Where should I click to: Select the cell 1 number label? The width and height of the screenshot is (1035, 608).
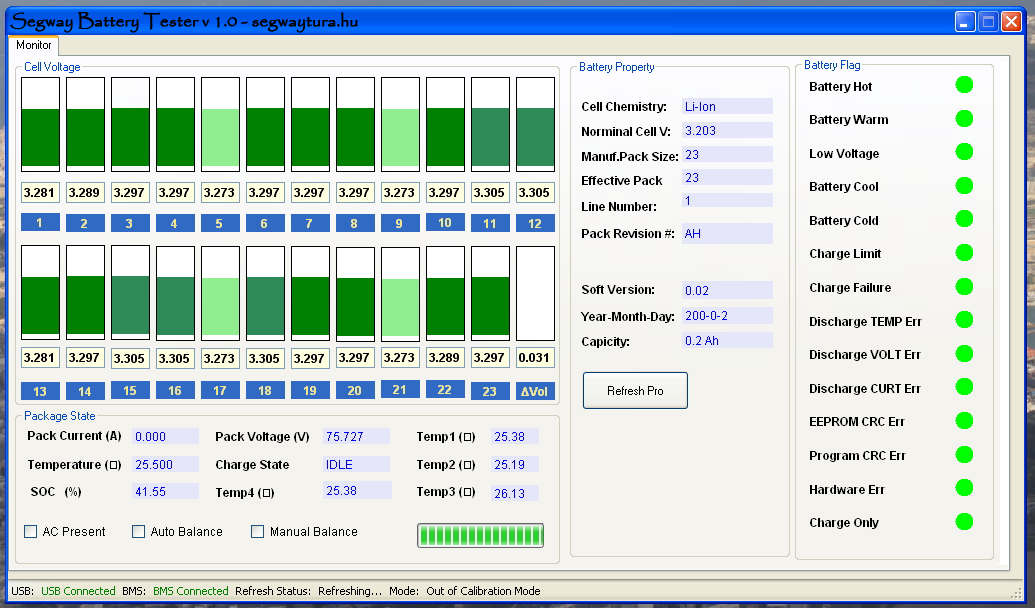pos(40,223)
